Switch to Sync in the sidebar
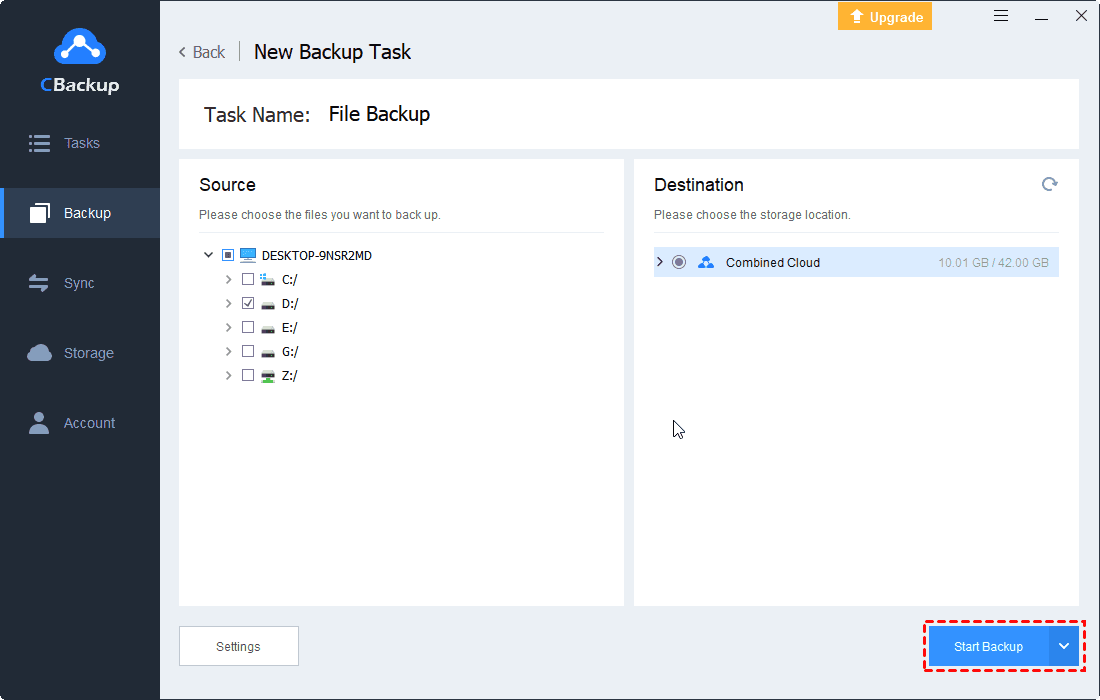Image resolution: width=1100 pixels, height=700 pixels. 81,283
